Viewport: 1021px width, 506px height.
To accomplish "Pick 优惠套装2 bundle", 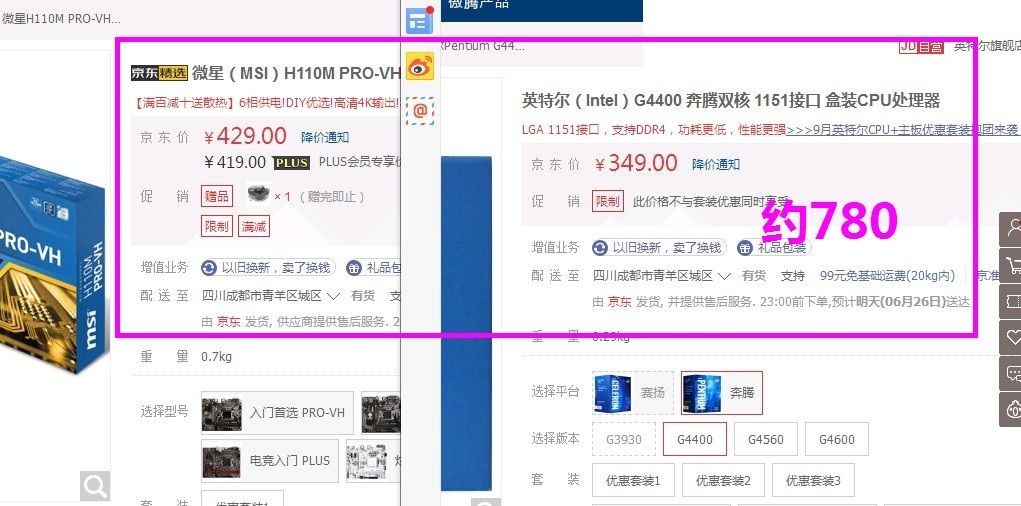I will 723,481.
